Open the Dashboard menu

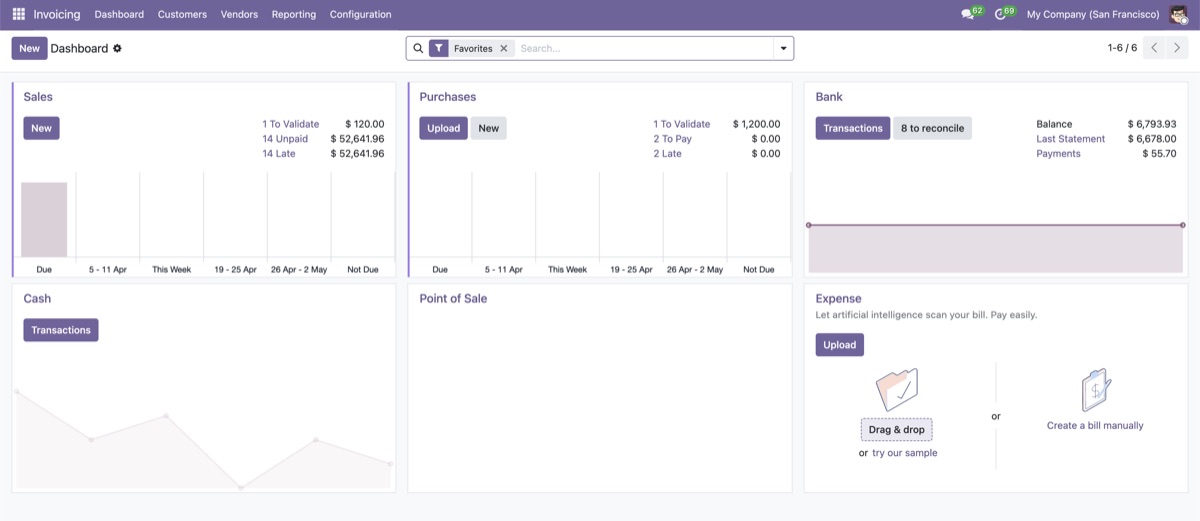tap(119, 15)
